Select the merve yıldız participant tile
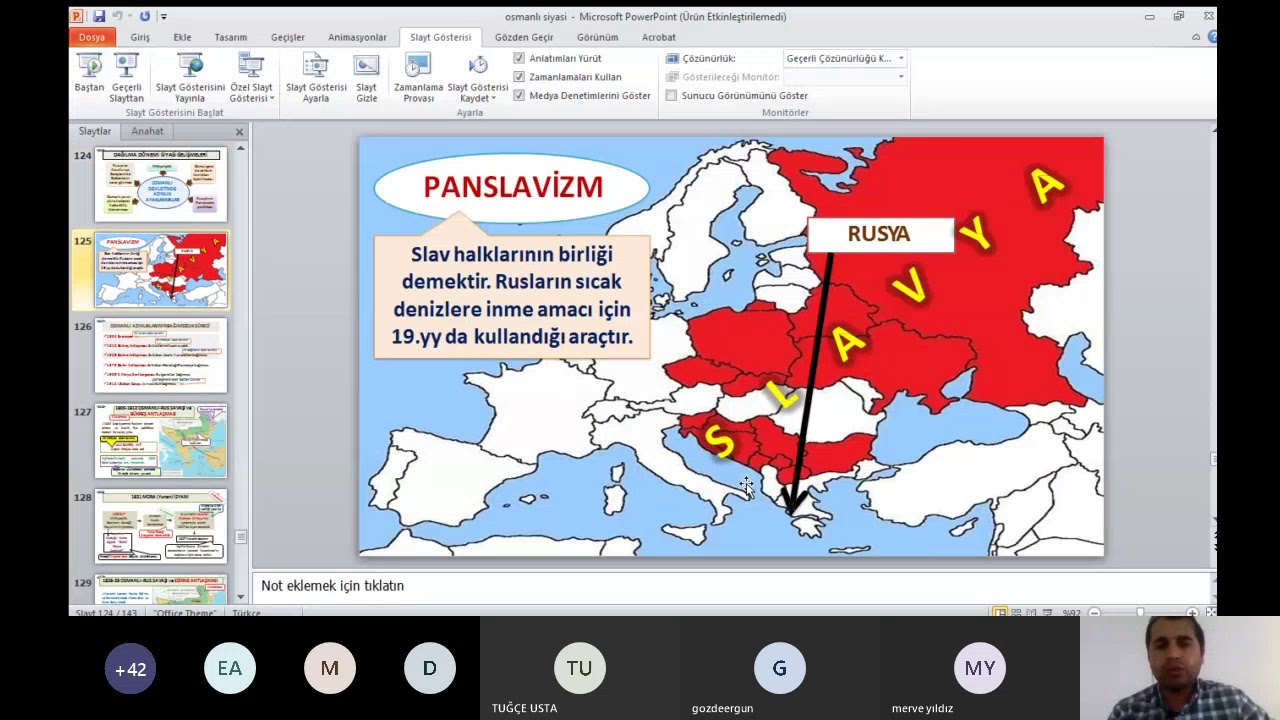 (980, 668)
